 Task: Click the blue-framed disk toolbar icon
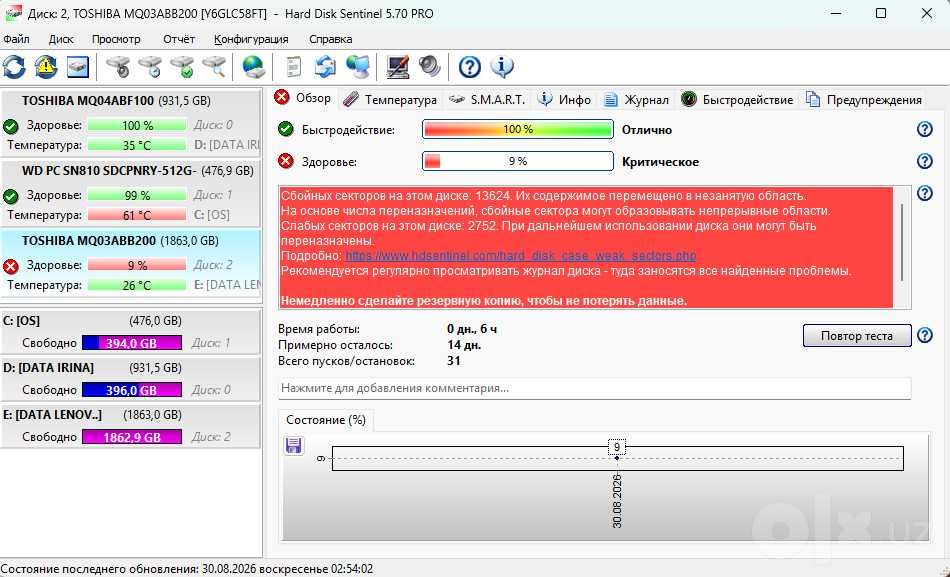point(78,67)
